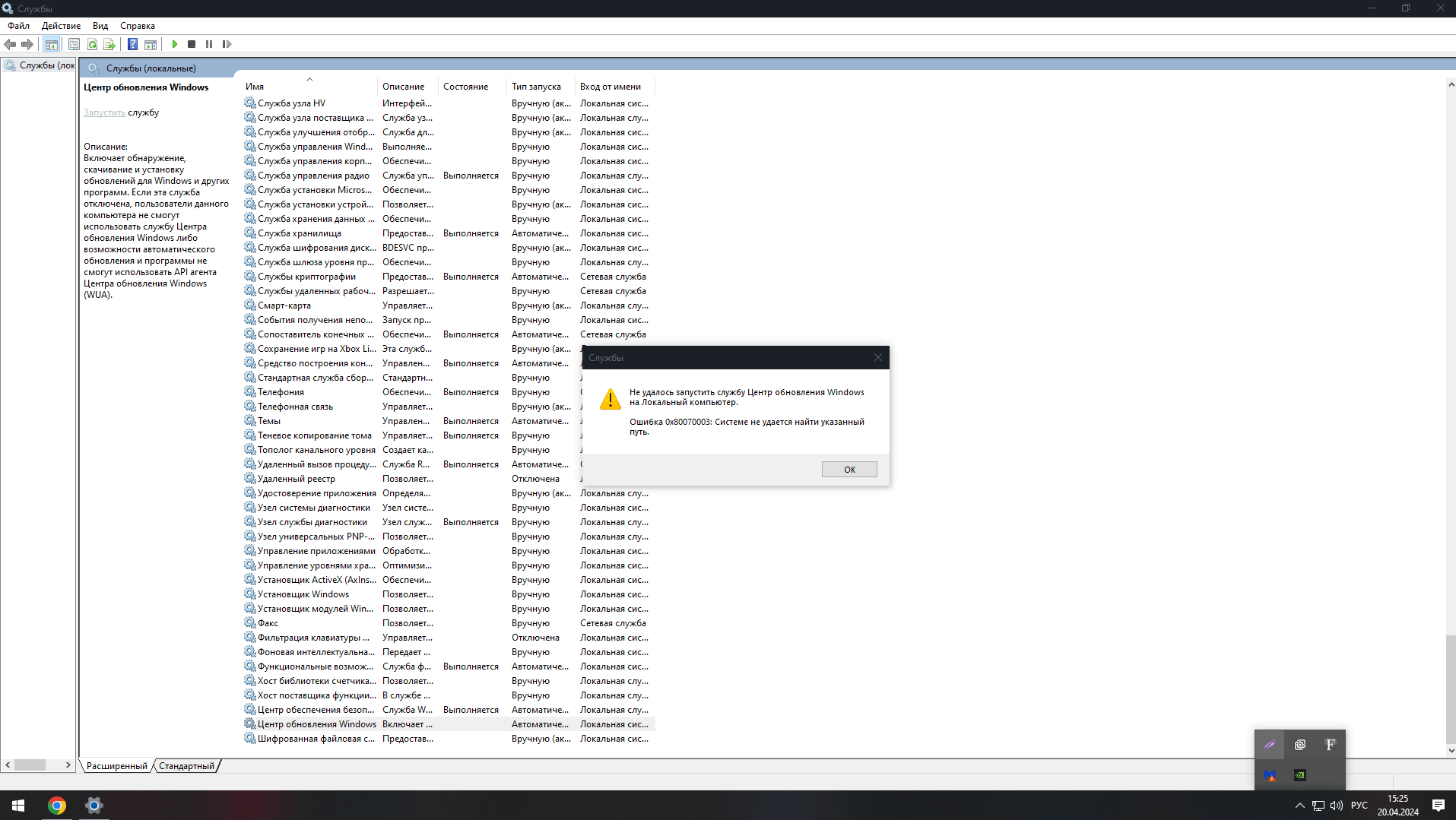Select the Смарт-карта service row
This screenshot has width=1456, height=820.
pyautogui.click(x=449, y=306)
